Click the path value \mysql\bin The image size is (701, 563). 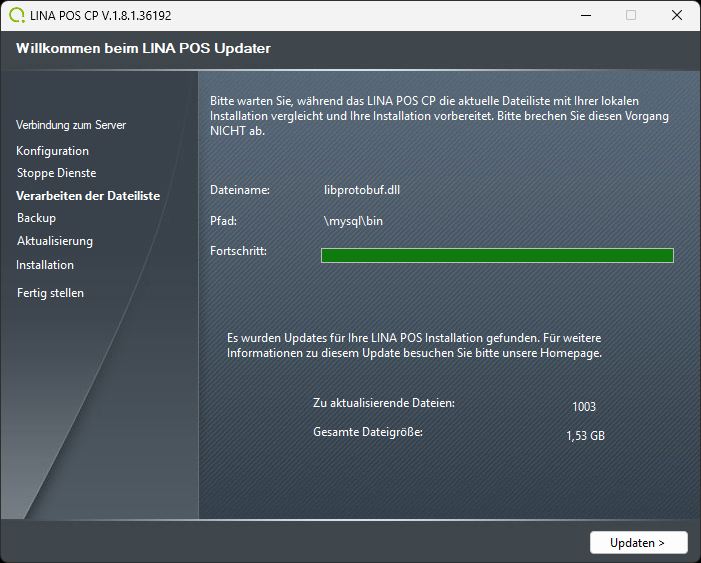[x=353, y=221]
